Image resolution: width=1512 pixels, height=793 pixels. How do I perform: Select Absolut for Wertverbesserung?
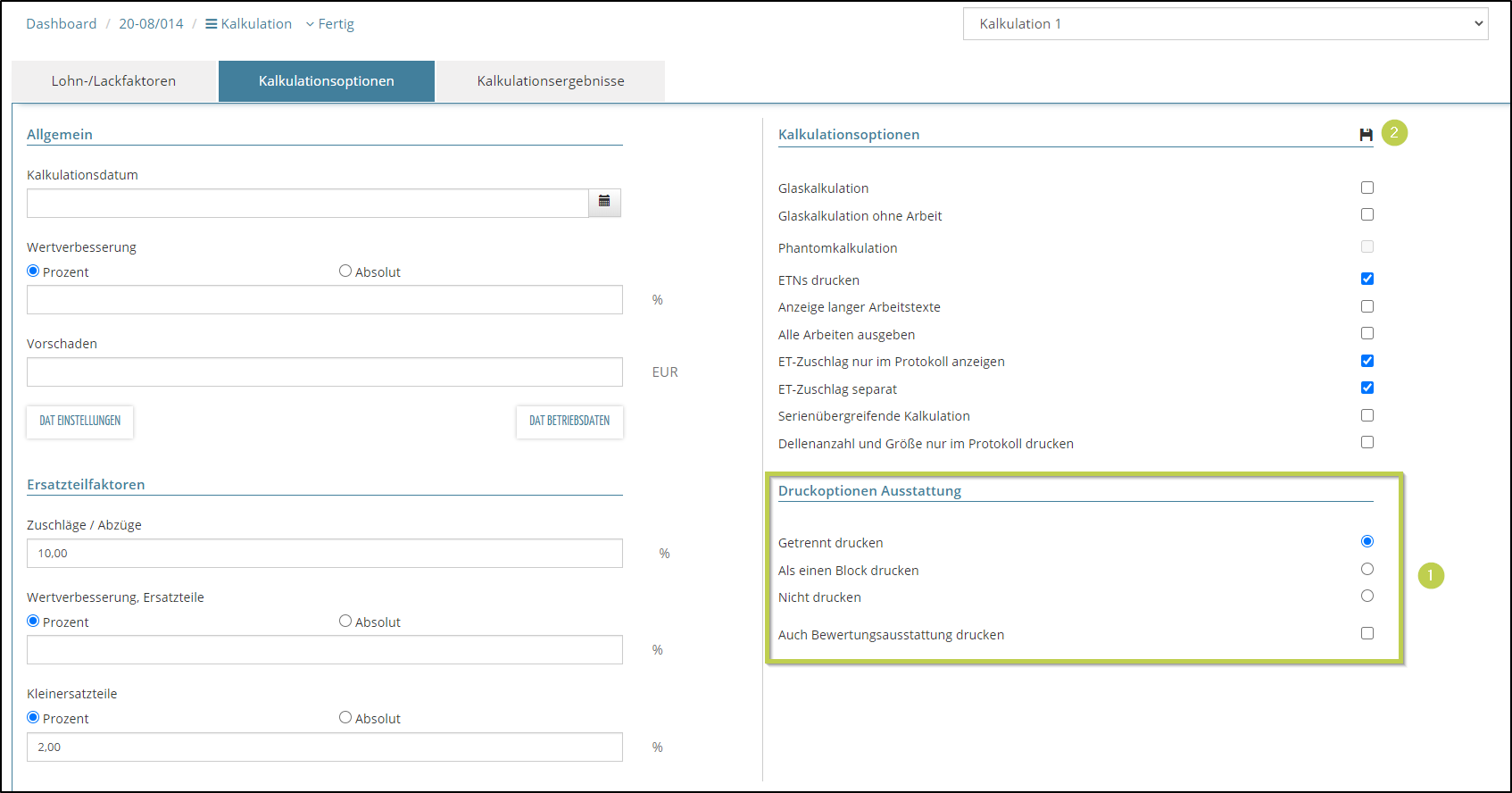point(345,271)
